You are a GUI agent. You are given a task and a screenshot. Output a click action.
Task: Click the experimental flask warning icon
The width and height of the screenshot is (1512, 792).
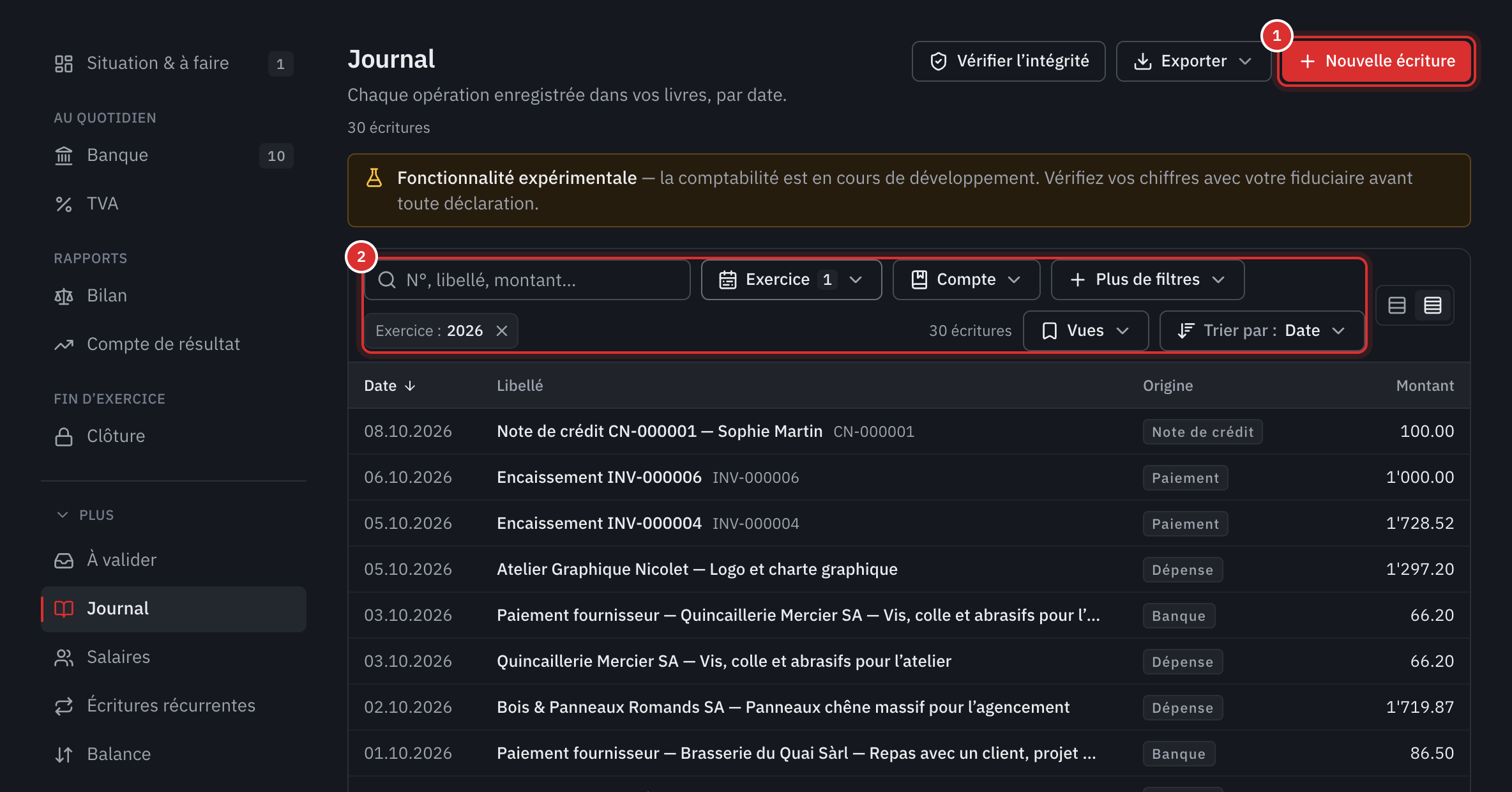(374, 178)
